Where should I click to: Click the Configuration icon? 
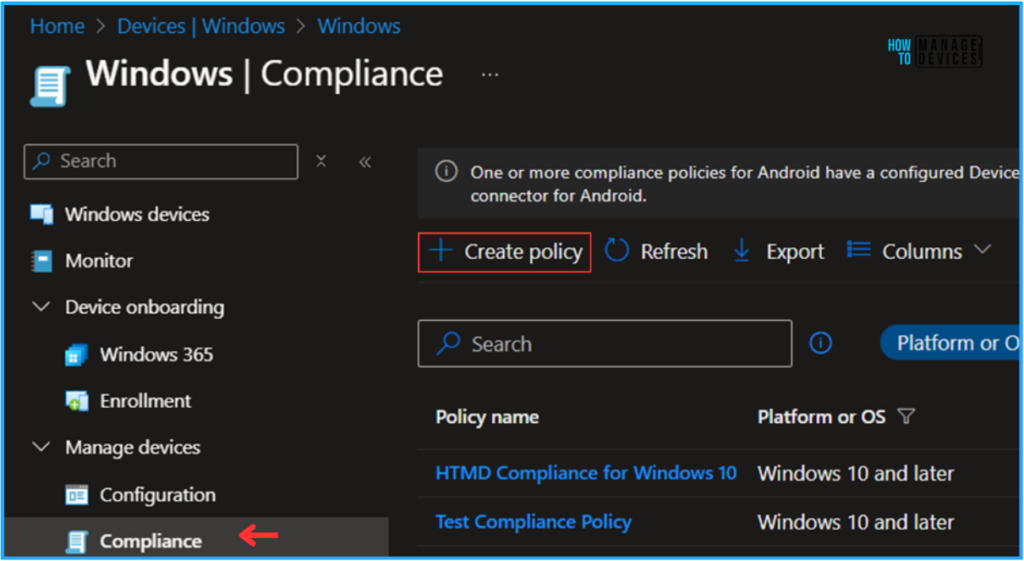[76, 495]
